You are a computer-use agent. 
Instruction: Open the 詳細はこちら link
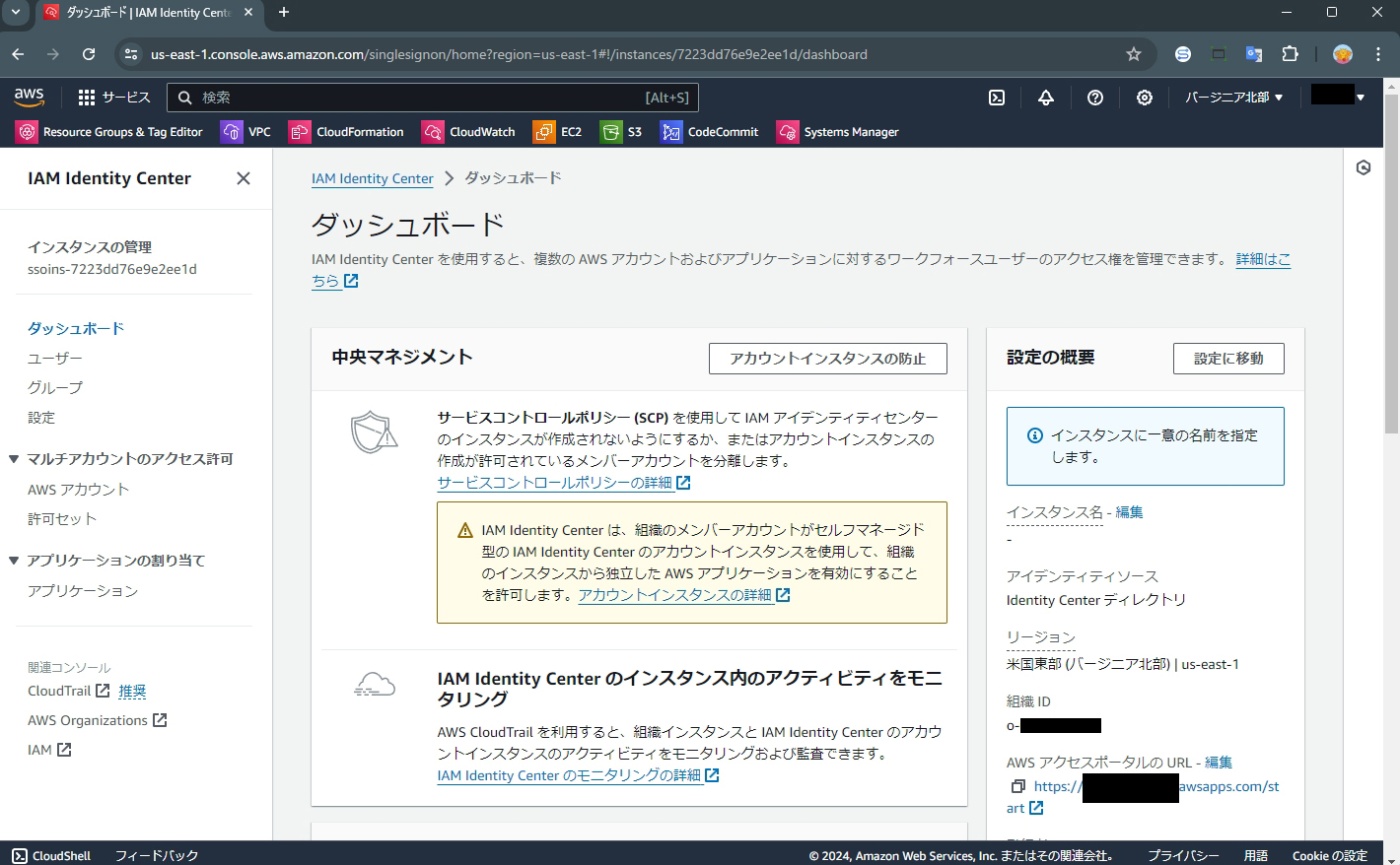[1263, 259]
